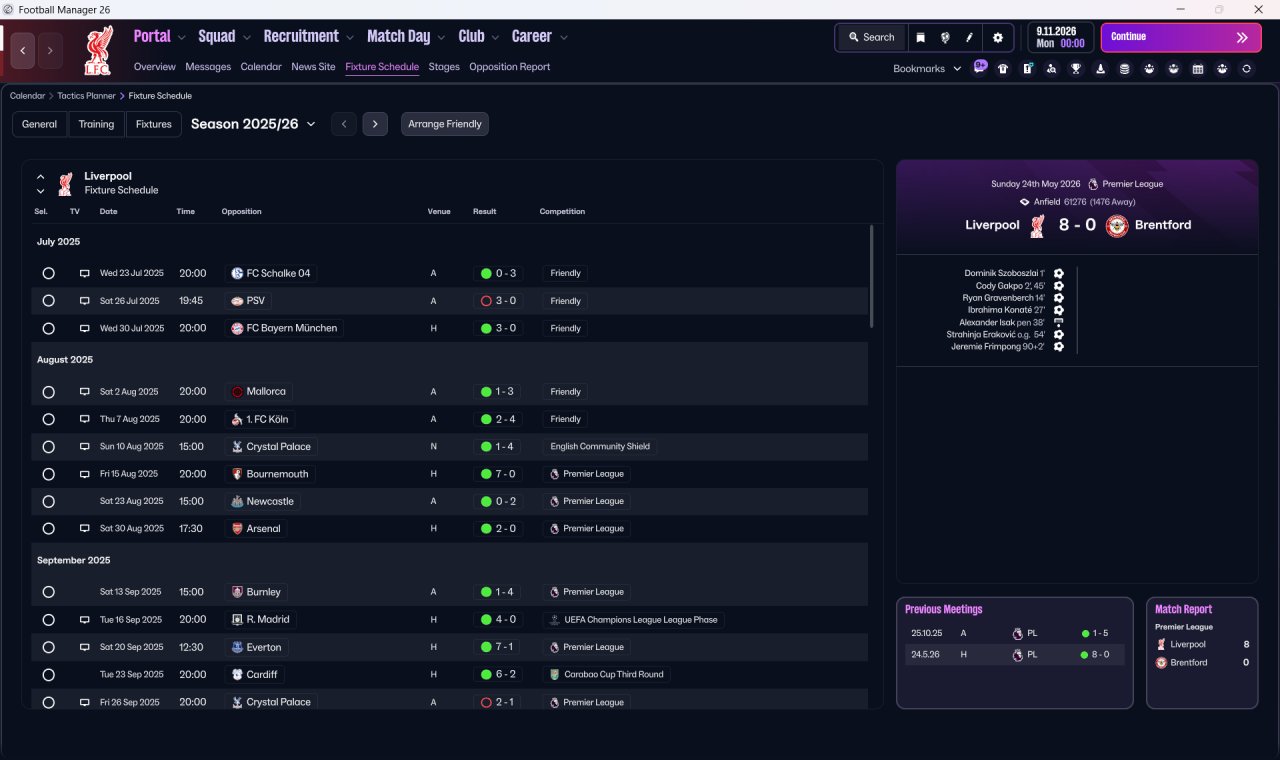Switch to the Overview tab

pos(155,67)
